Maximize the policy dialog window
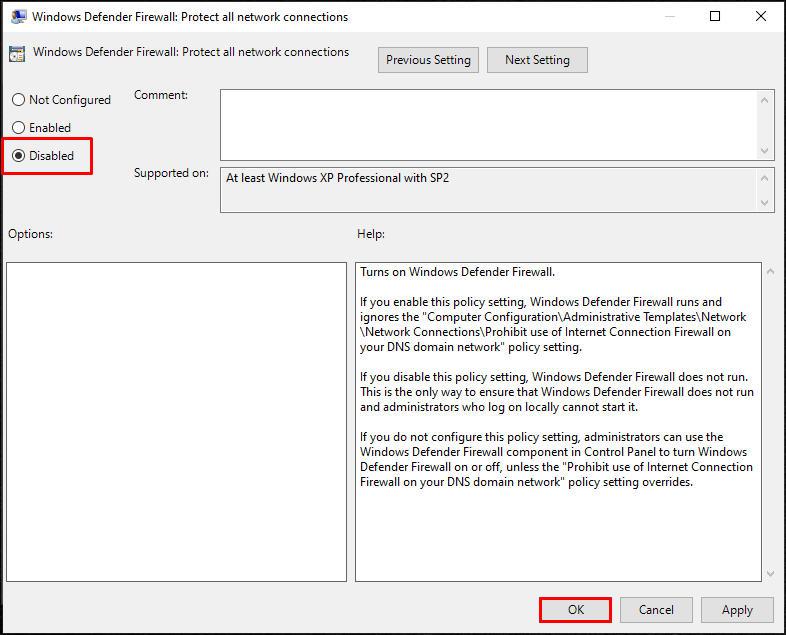Image resolution: width=786 pixels, height=635 pixels. click(x=715, y=16)
